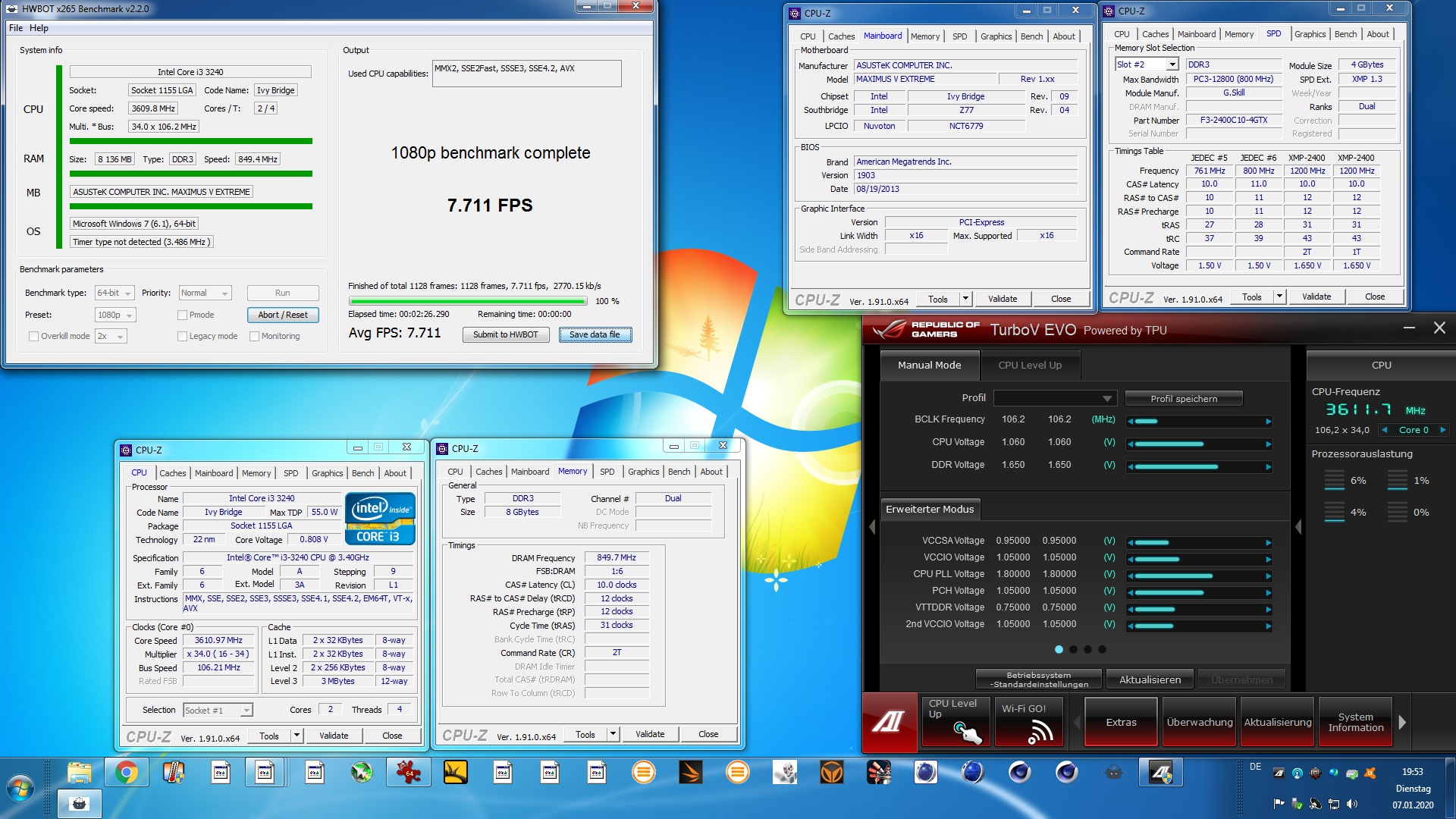
Task: Launch the Wi-Fi GO! tile
Action: pos(1028,722)
